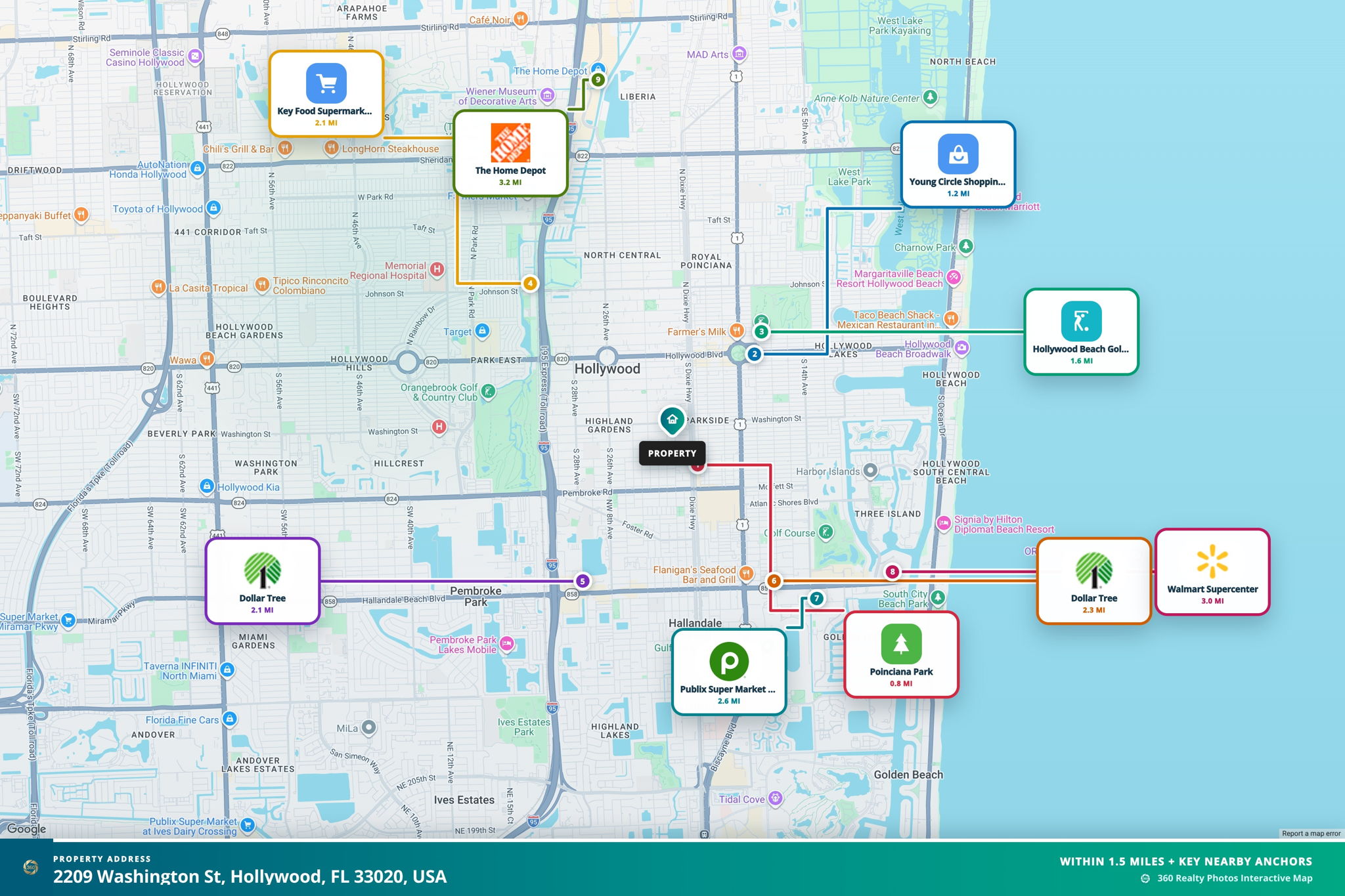
Task: Select route marker number 6
Action: tap(774, 581)
